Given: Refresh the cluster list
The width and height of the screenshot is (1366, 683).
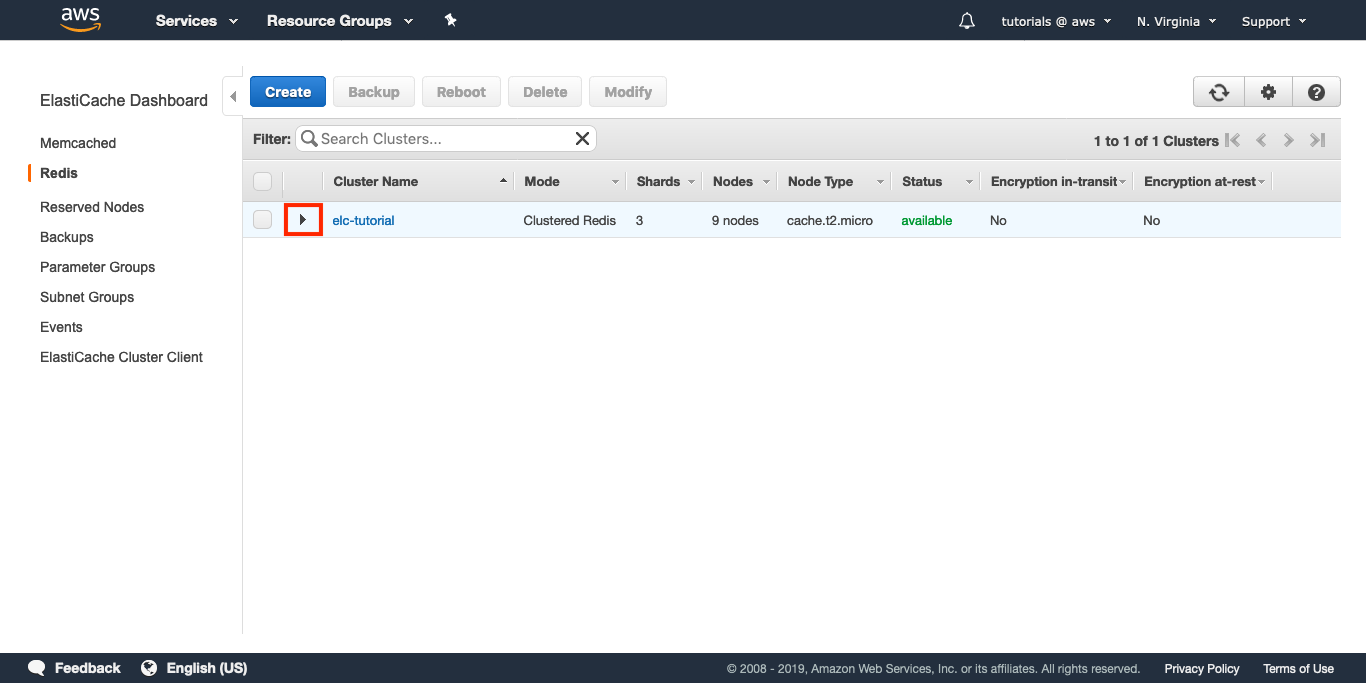Looking at the screenshot, I should (1218, 92).
